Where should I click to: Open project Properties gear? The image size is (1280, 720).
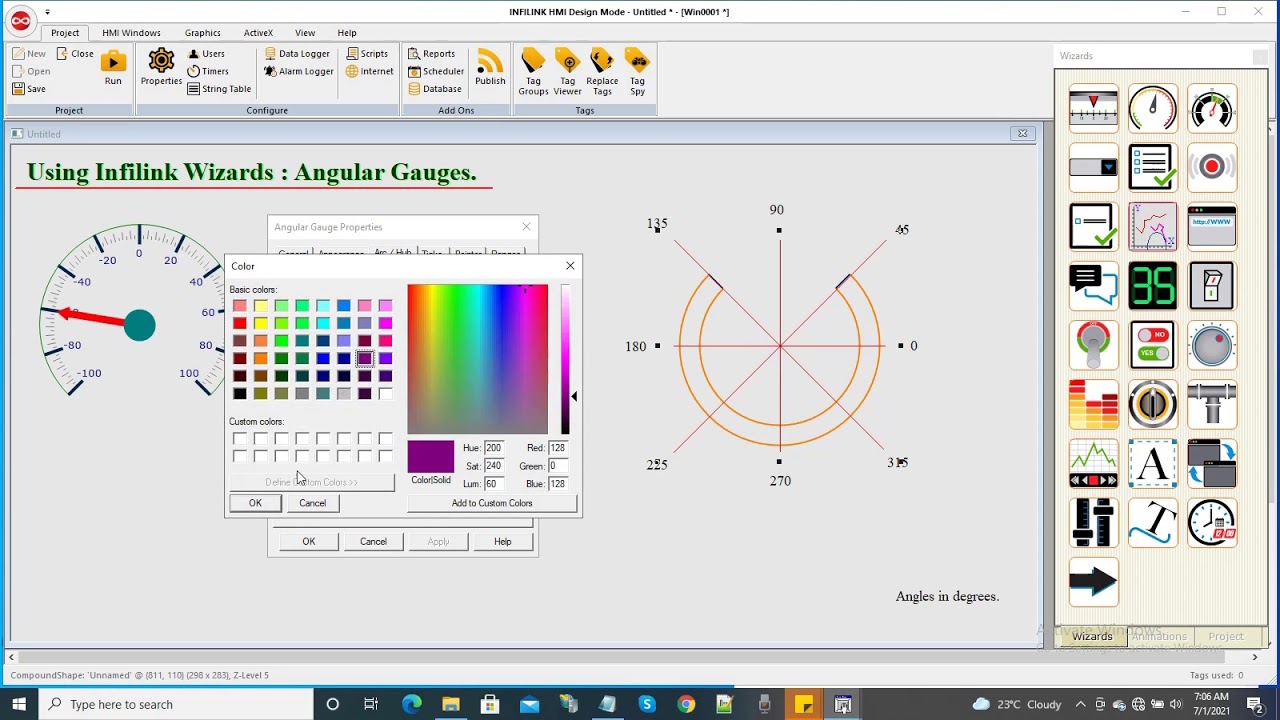click(x=161, y=68)
